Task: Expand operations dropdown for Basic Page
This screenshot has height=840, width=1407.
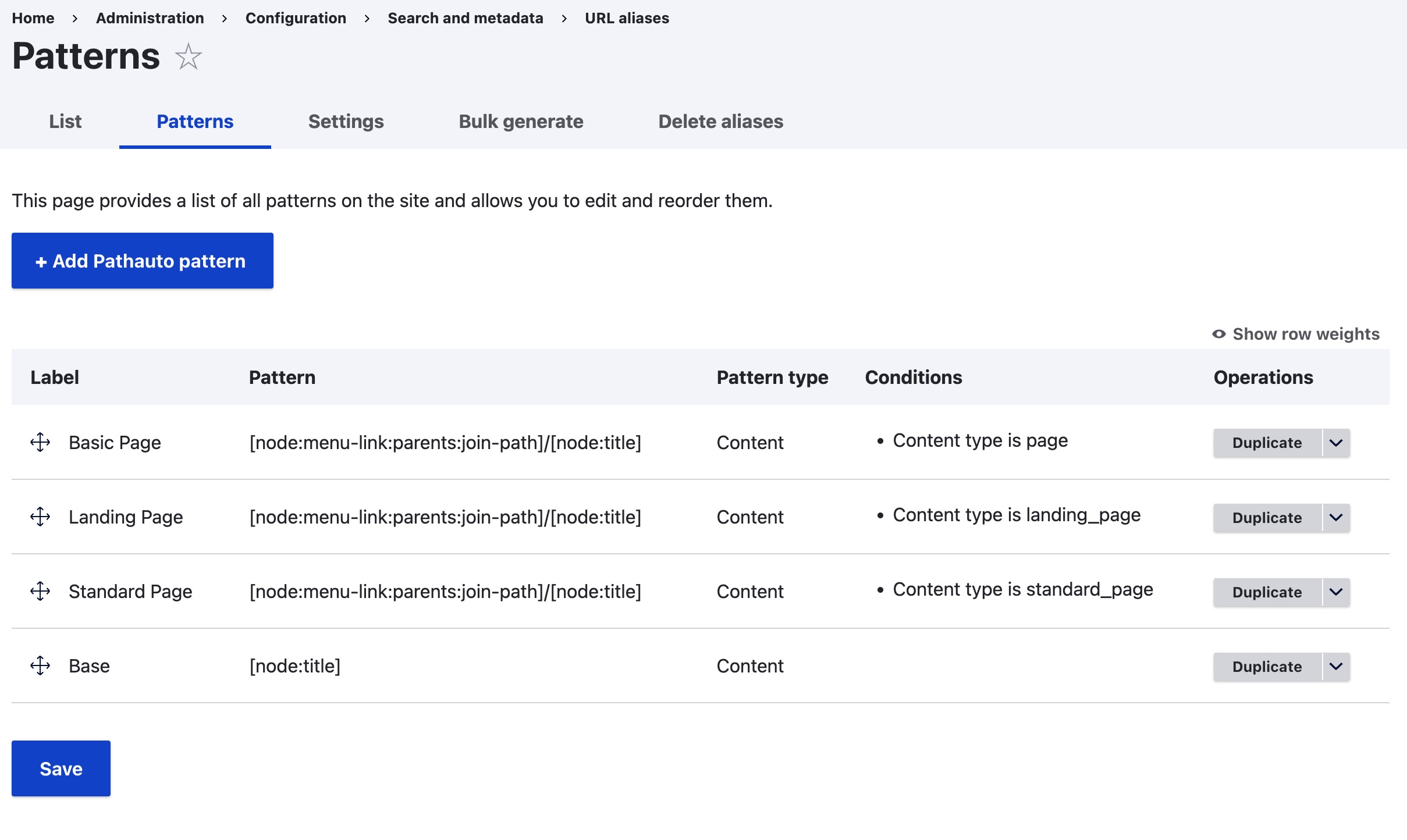Action: click(x=1336, y=443)
